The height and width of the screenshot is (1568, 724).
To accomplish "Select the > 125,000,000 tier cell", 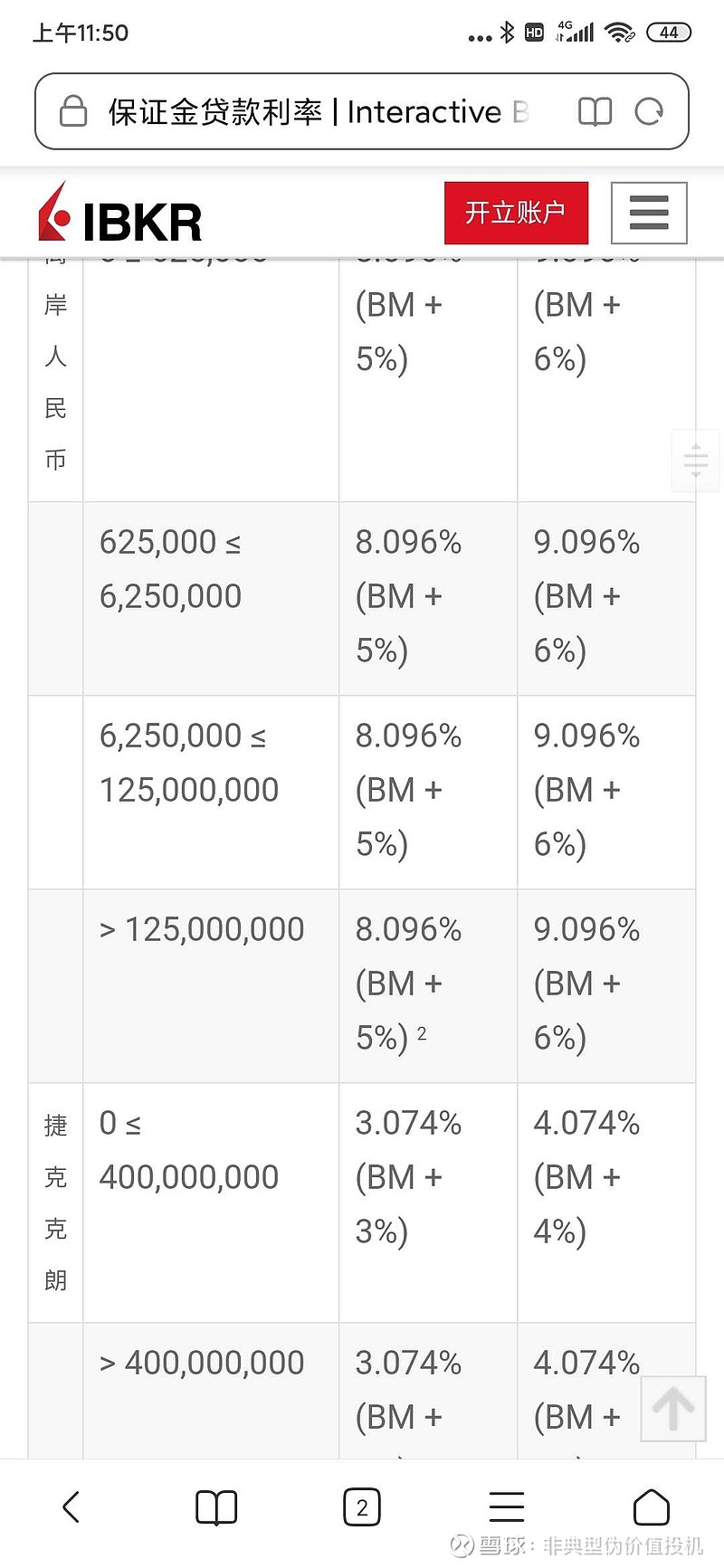I will (210, 985).
